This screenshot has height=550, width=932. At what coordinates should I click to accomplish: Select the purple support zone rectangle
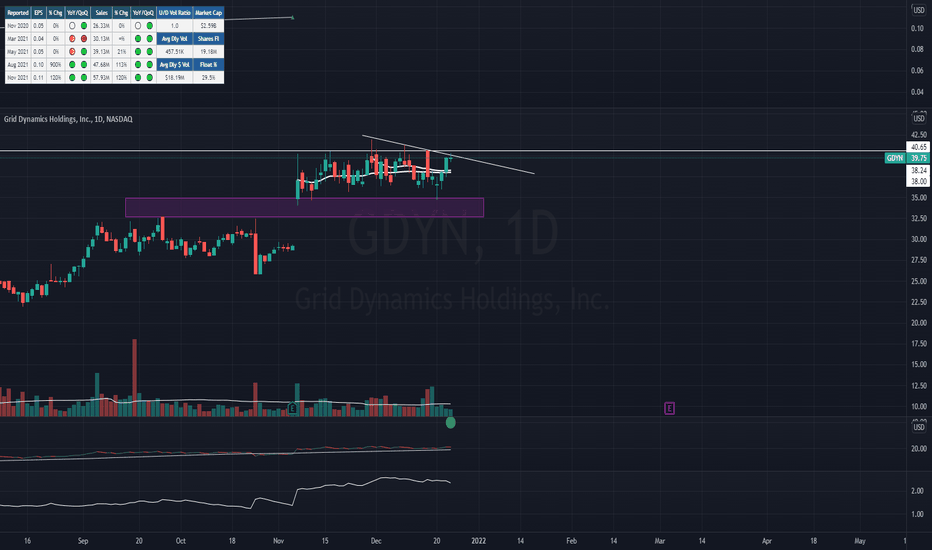(304, 208)
